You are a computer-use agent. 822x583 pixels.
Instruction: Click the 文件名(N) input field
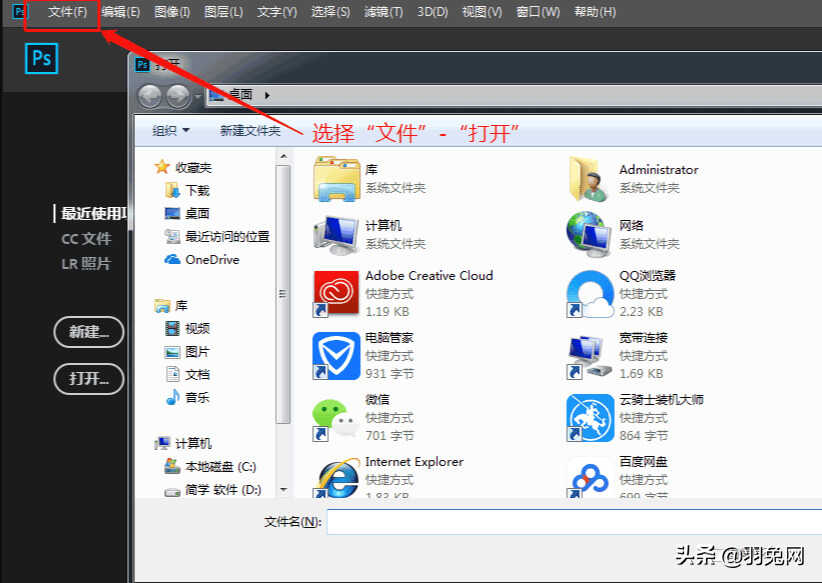pyautogui.click(x=574, y=522)
